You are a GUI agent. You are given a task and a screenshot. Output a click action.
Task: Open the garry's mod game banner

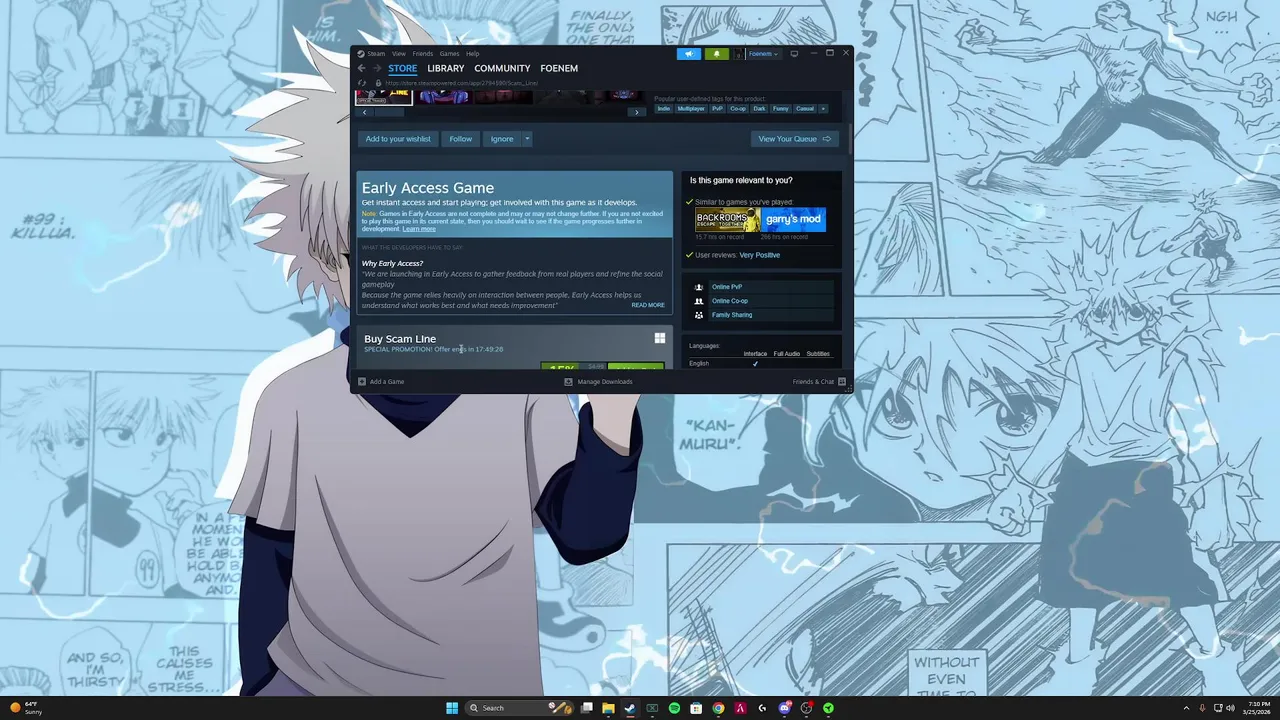[x=794, y=220]
